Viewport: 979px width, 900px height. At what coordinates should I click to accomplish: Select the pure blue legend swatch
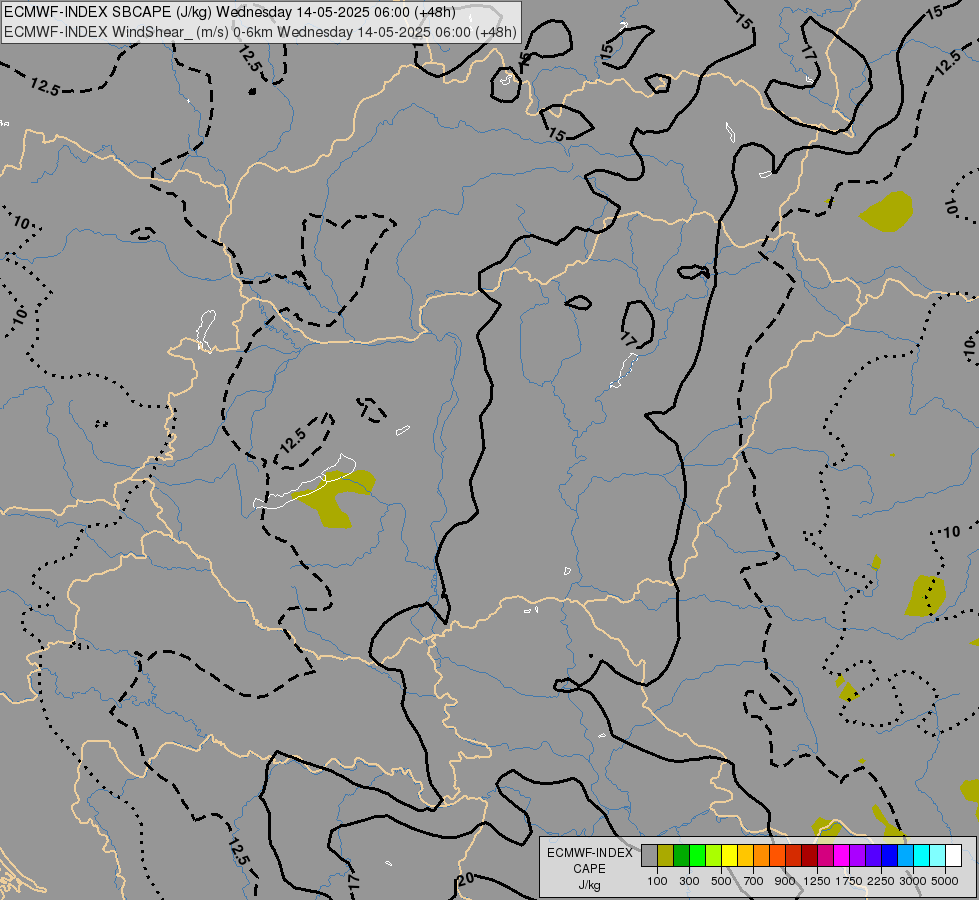pos(890,856)
